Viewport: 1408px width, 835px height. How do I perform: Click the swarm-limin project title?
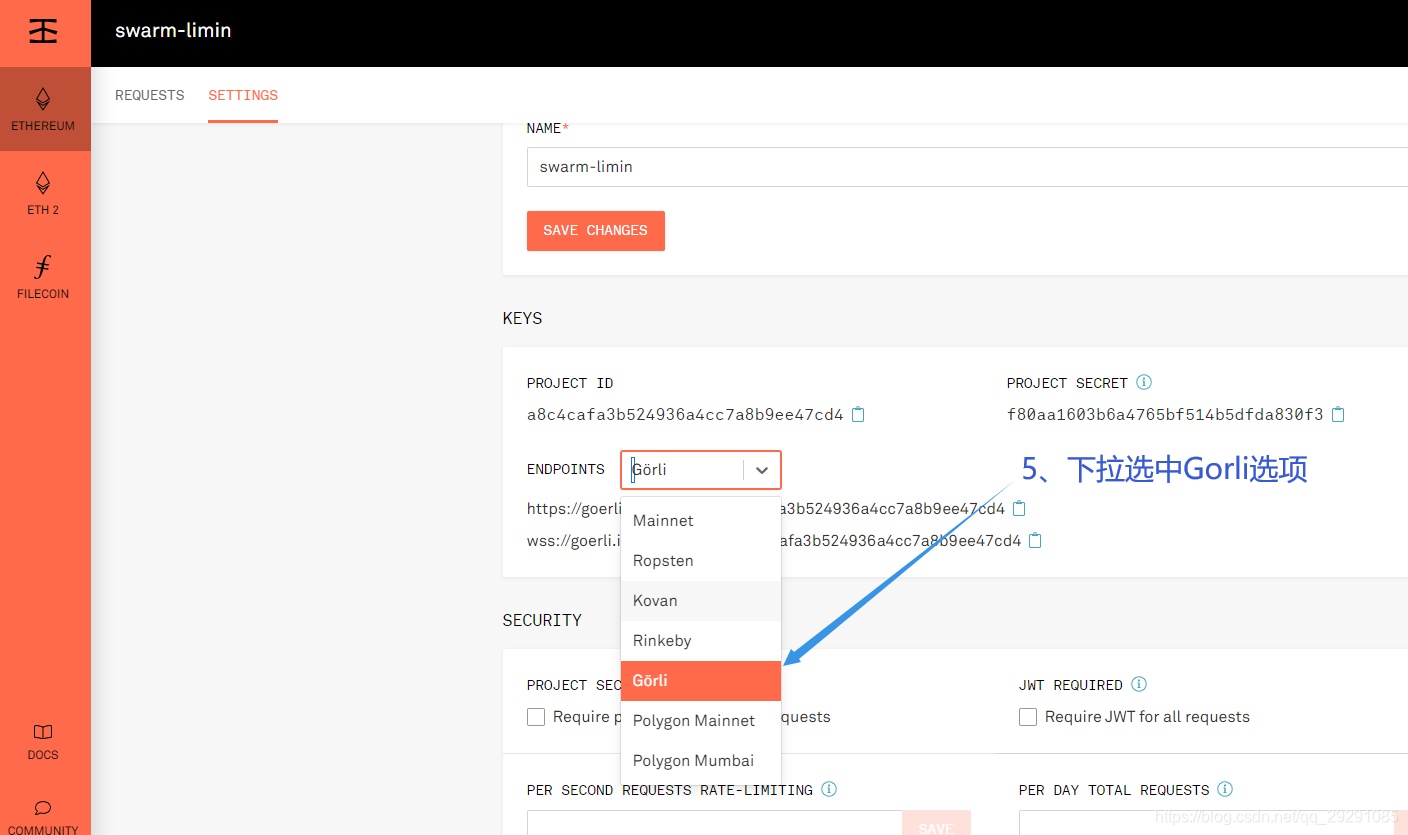click(173, 30)
